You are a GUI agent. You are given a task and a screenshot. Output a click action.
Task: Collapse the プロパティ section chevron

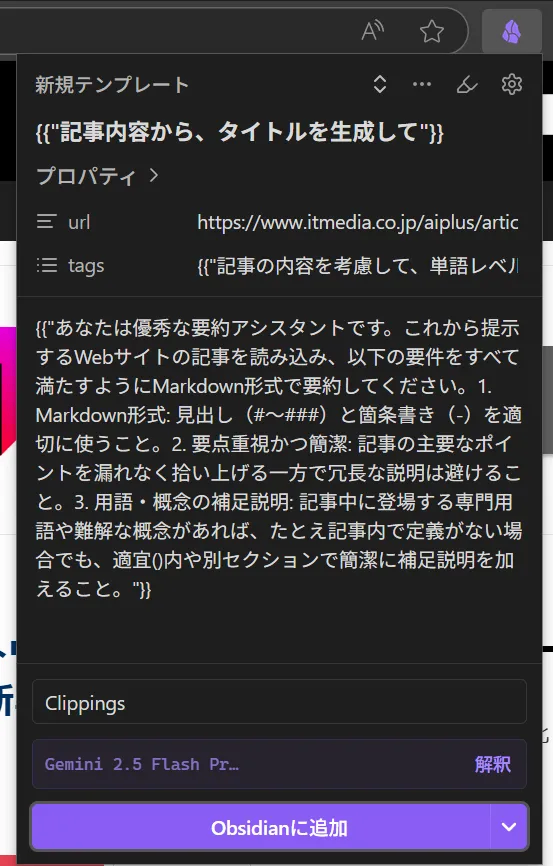(x=154, y=176)
